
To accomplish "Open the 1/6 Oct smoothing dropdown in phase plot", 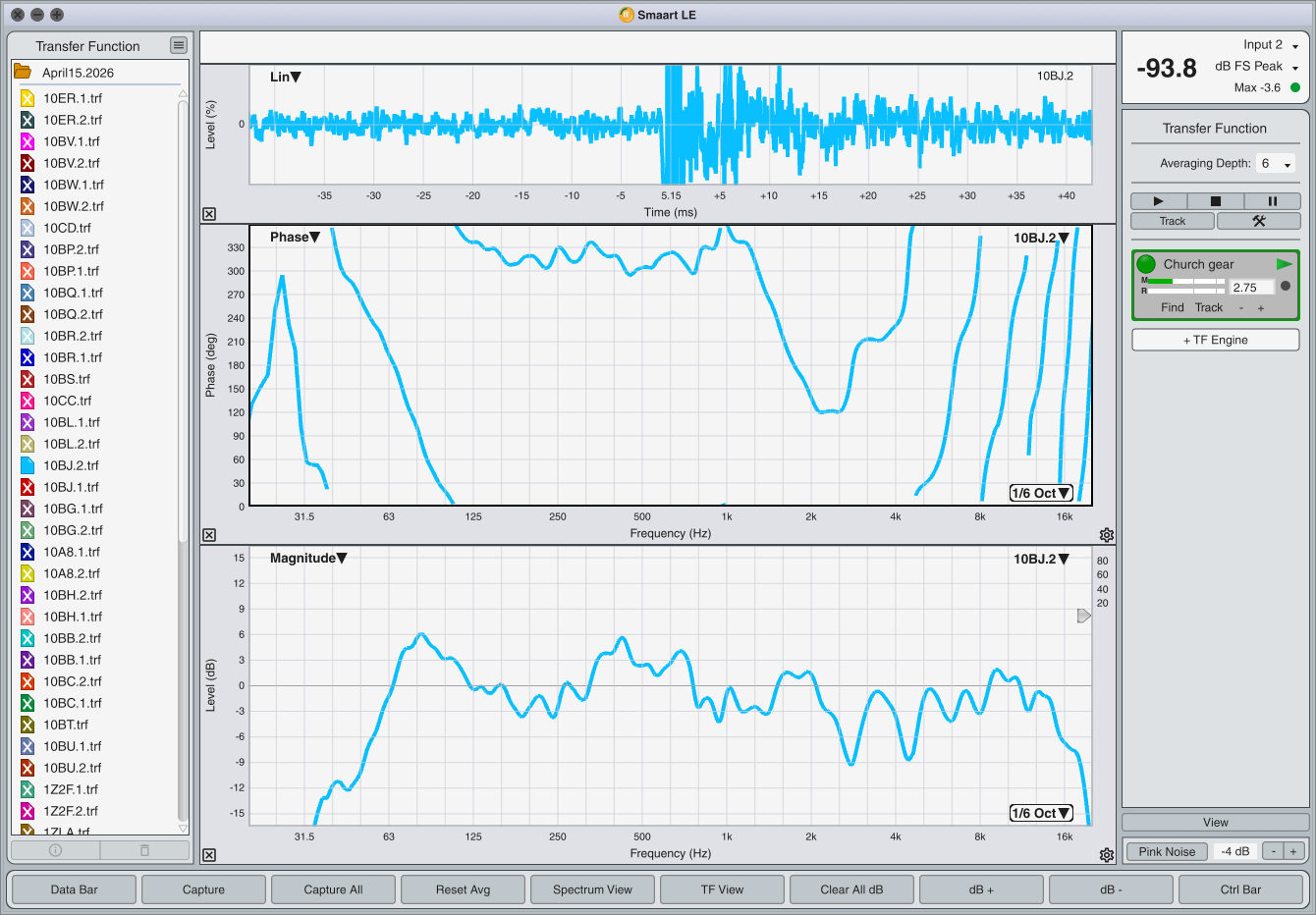I will (x=1041, y=493).
